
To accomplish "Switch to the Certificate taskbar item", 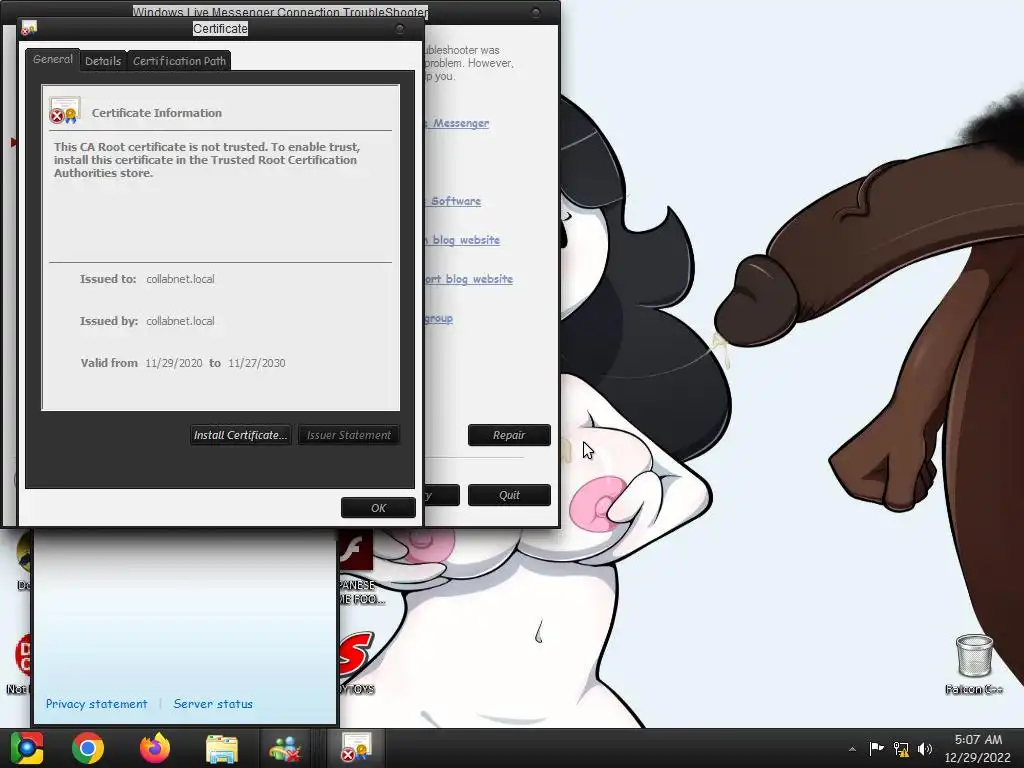I will [356, 748].
